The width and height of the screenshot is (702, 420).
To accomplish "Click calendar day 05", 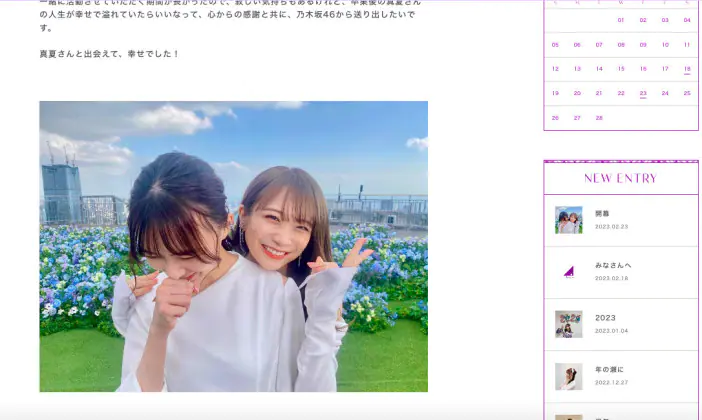I will tap(555, 45).
